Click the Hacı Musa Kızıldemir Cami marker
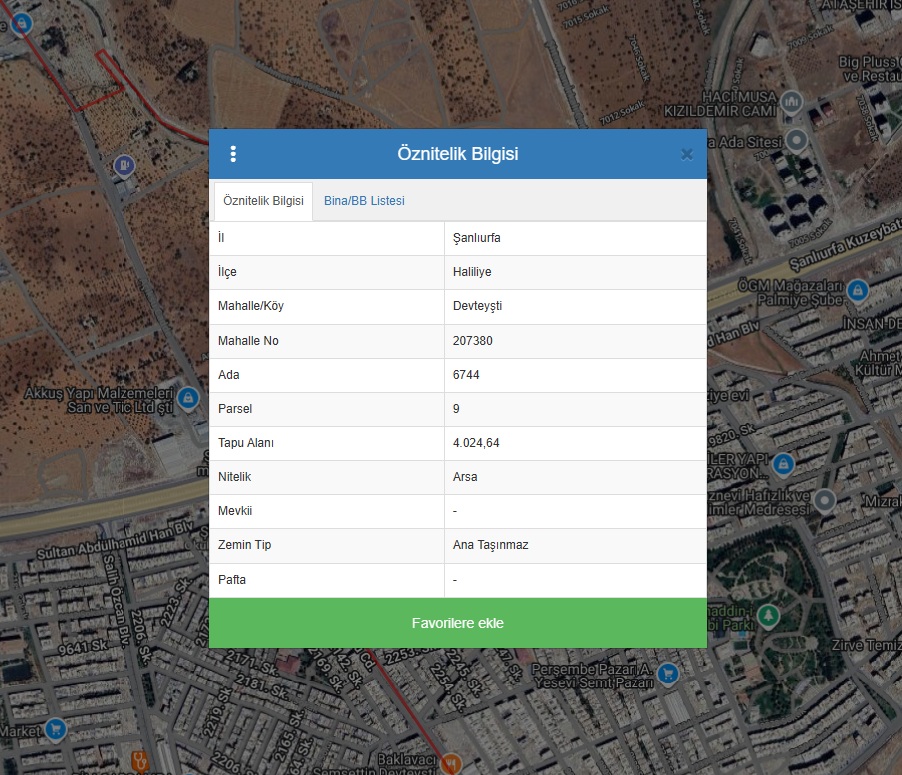The height and width of the screenshot is (775, 902). click(x=793, y=102)
